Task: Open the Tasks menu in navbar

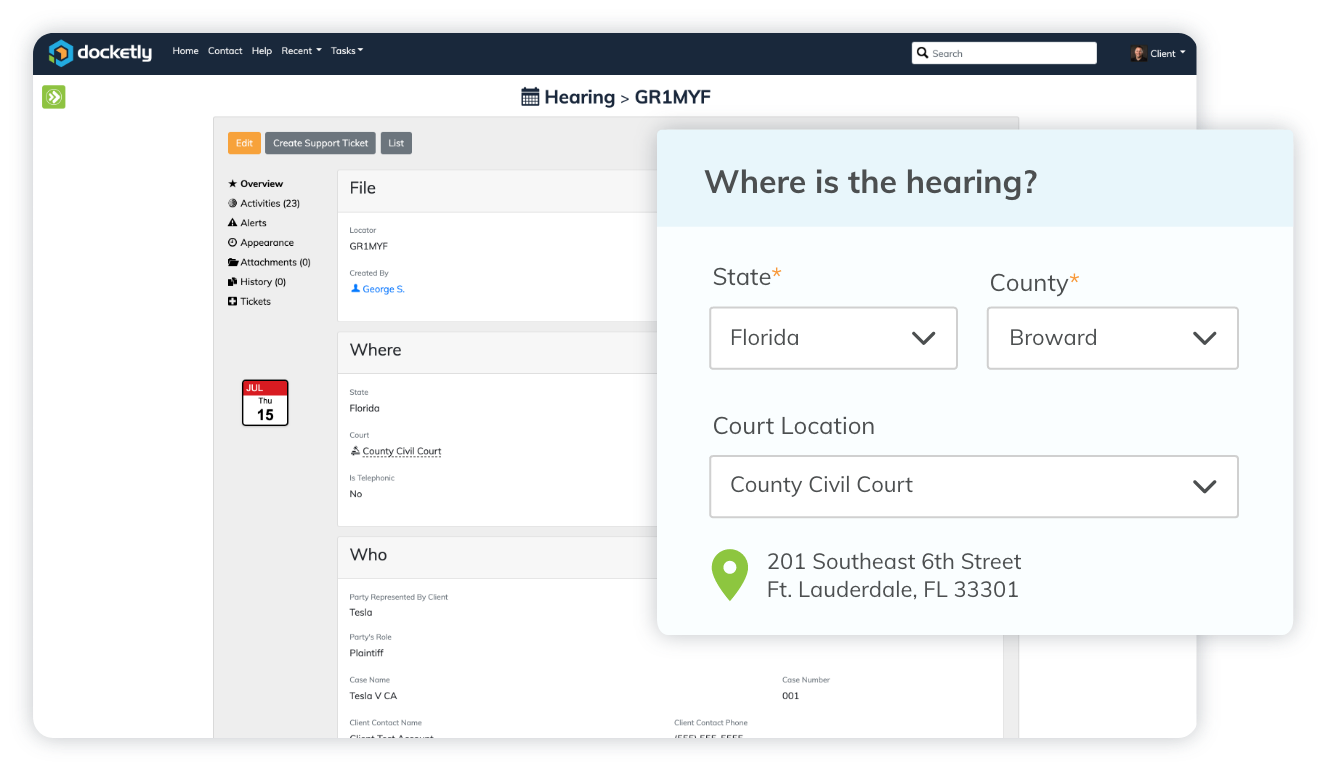Action: tap(347, 51)
